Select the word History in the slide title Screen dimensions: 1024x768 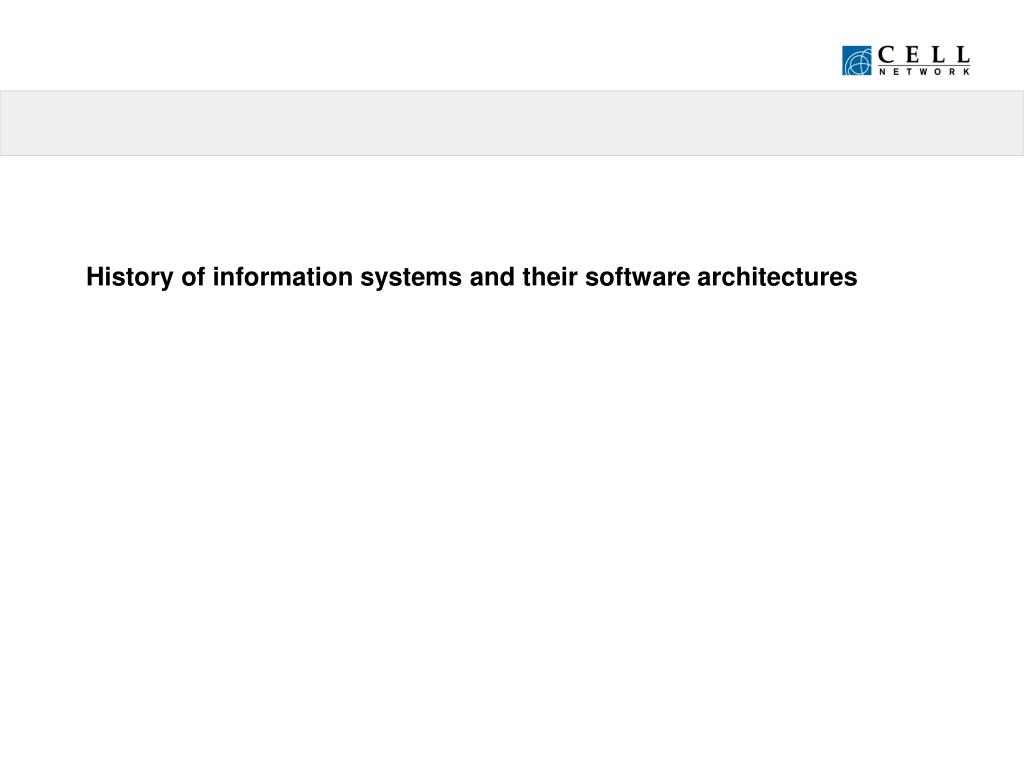point(130,278)
